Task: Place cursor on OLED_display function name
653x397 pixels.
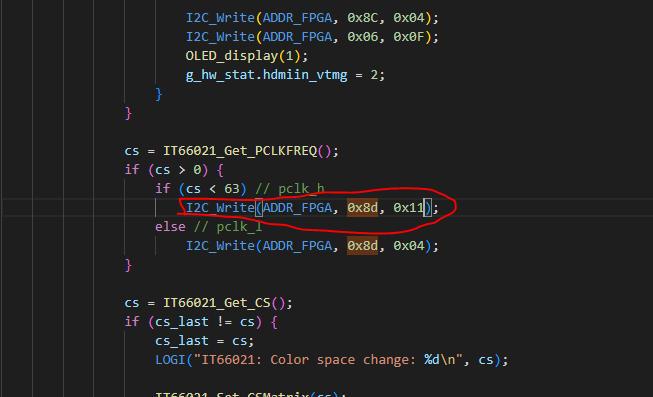Action: 232,56
